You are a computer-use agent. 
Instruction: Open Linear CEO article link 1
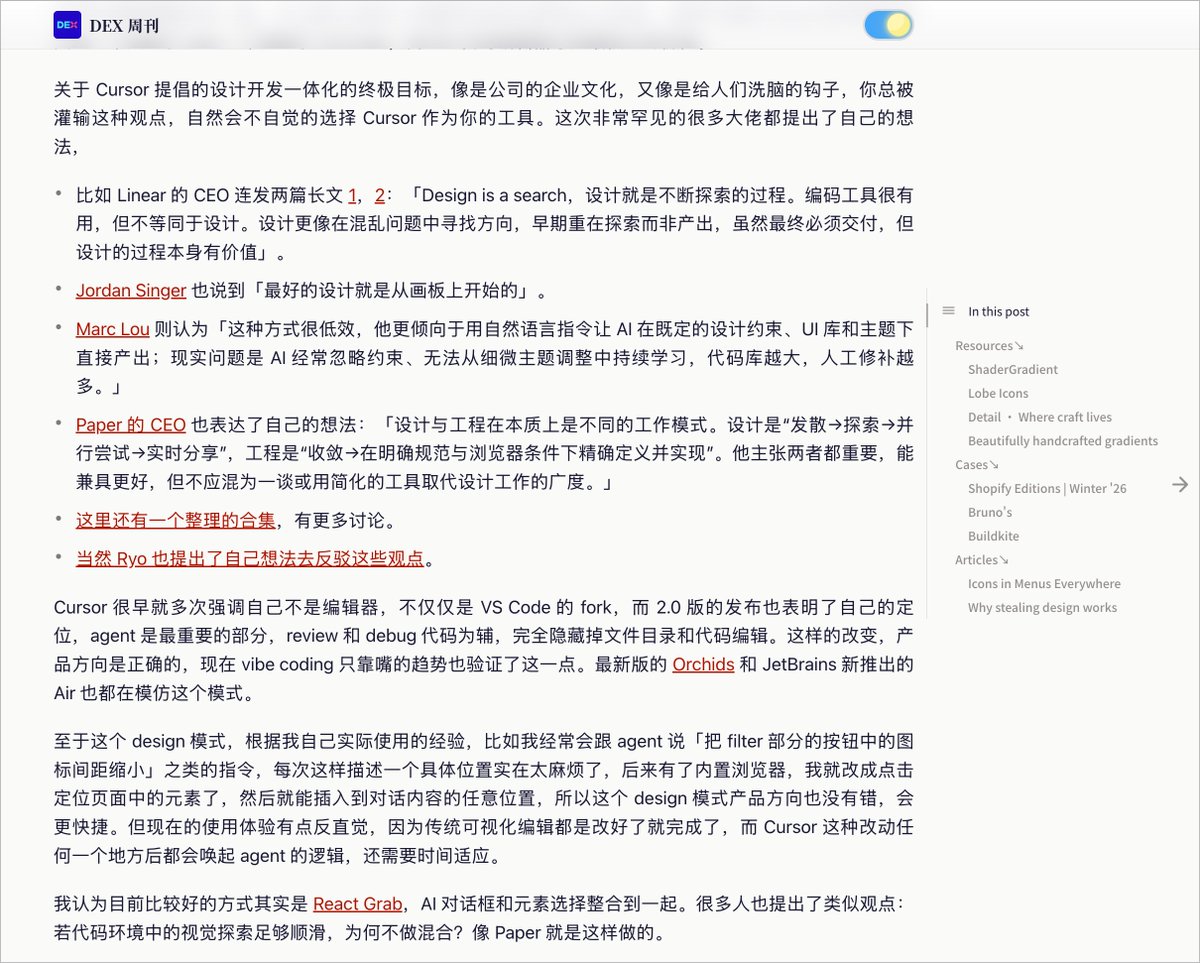(353, 196)
